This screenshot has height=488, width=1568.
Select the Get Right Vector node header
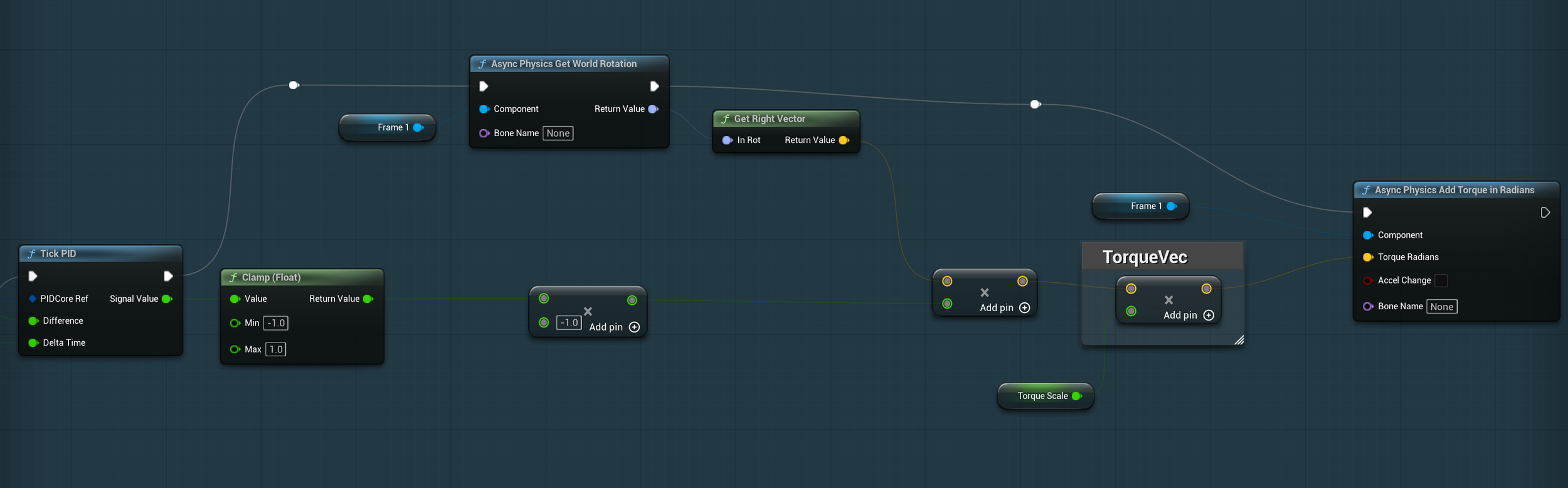point(786,119)
